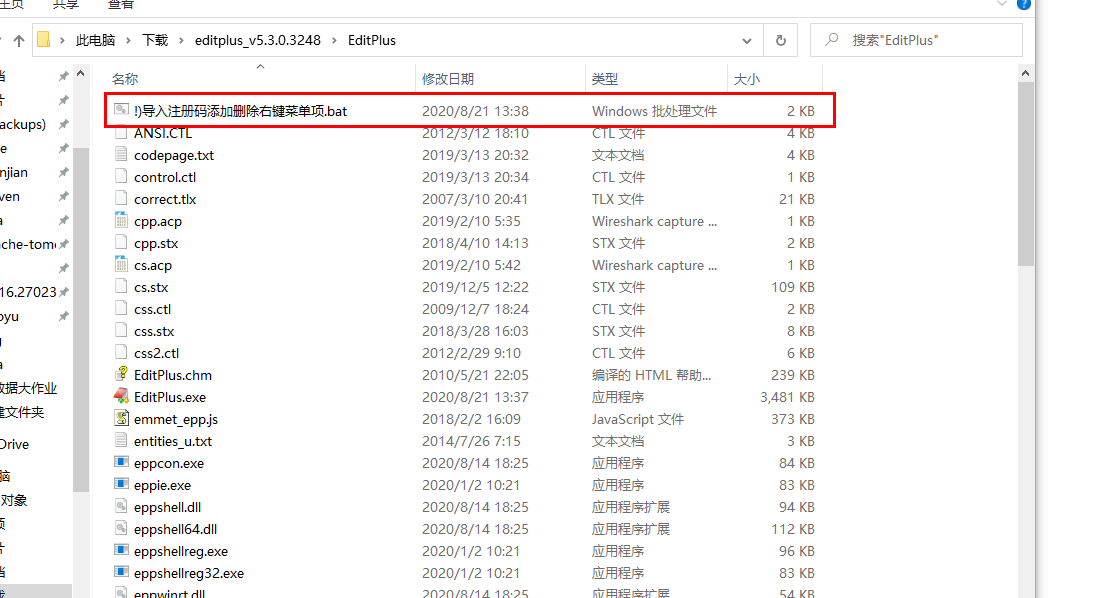Viewport: 1101px width, 598px height.
Task: Click the eppshell.dll file icon
Action: 121,507
